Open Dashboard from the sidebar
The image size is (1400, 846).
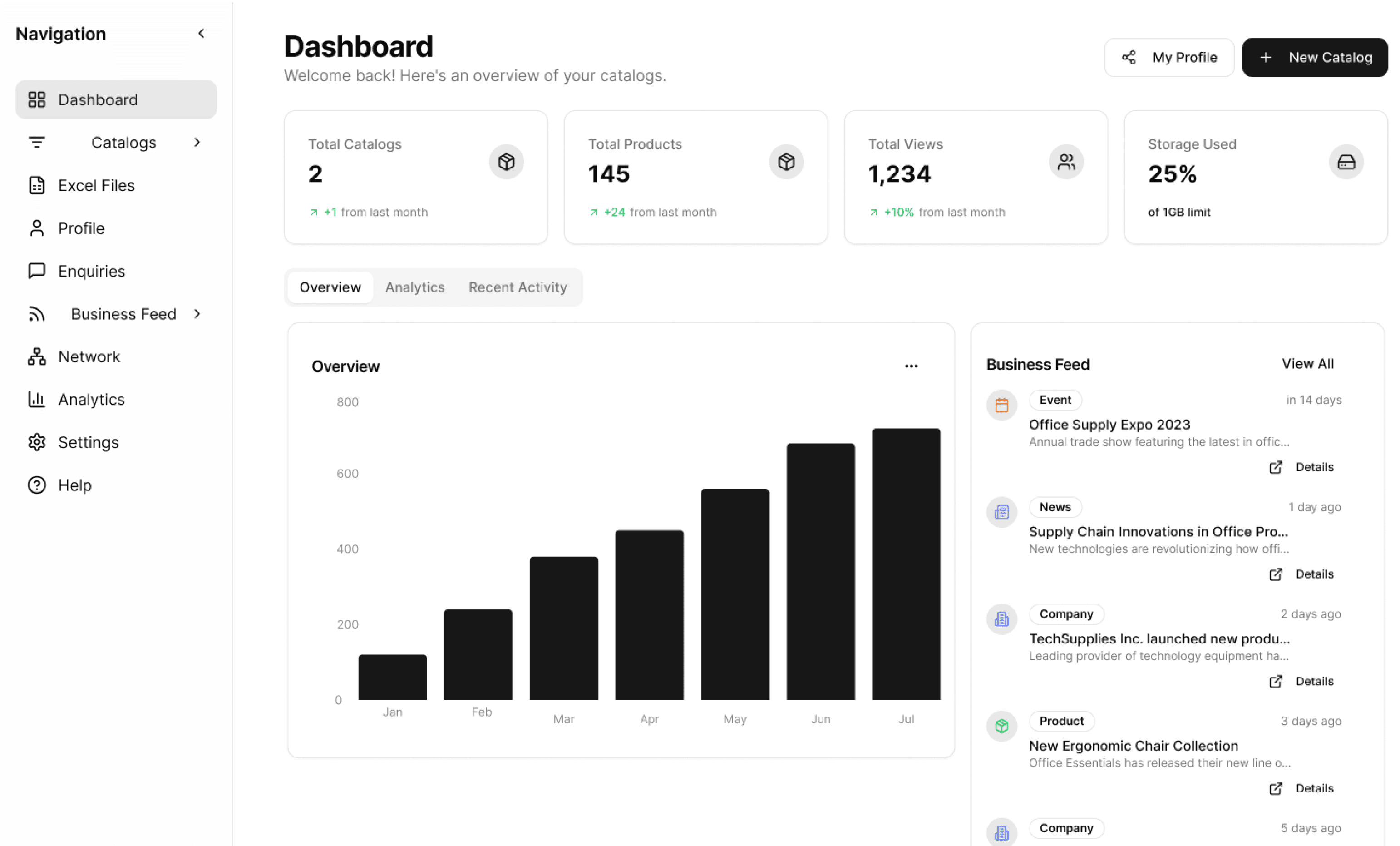click(x=116, y=99)
